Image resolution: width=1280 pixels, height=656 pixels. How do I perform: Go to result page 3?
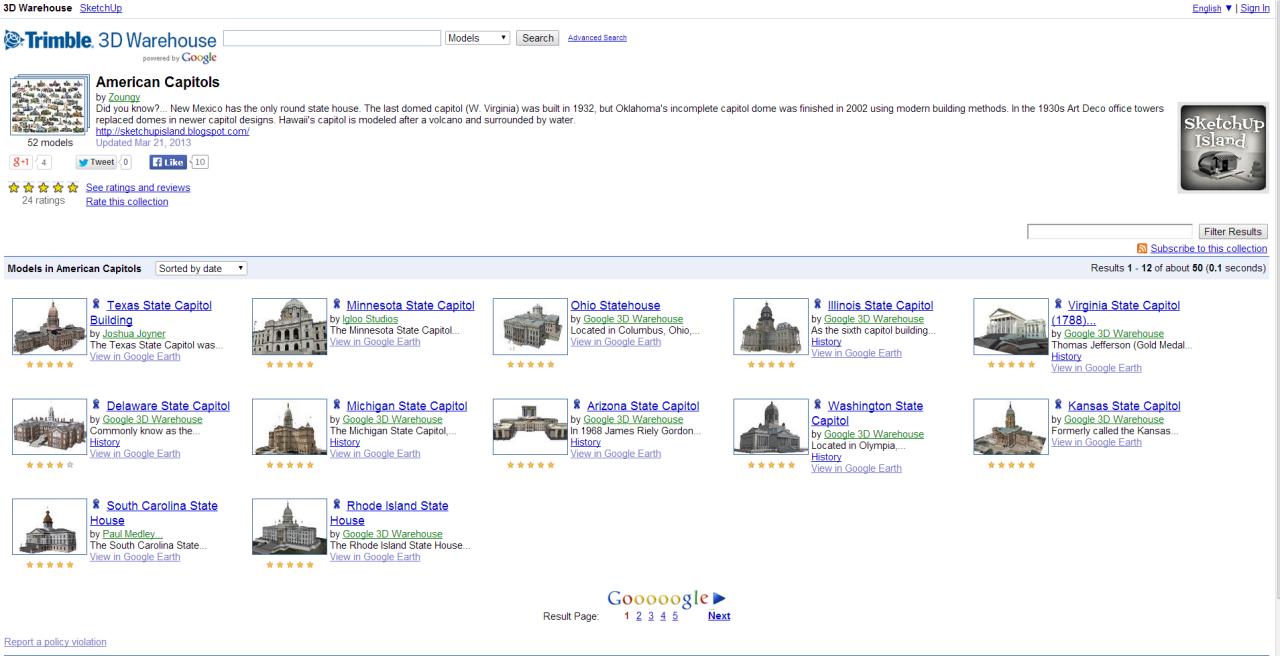(651, 616)
